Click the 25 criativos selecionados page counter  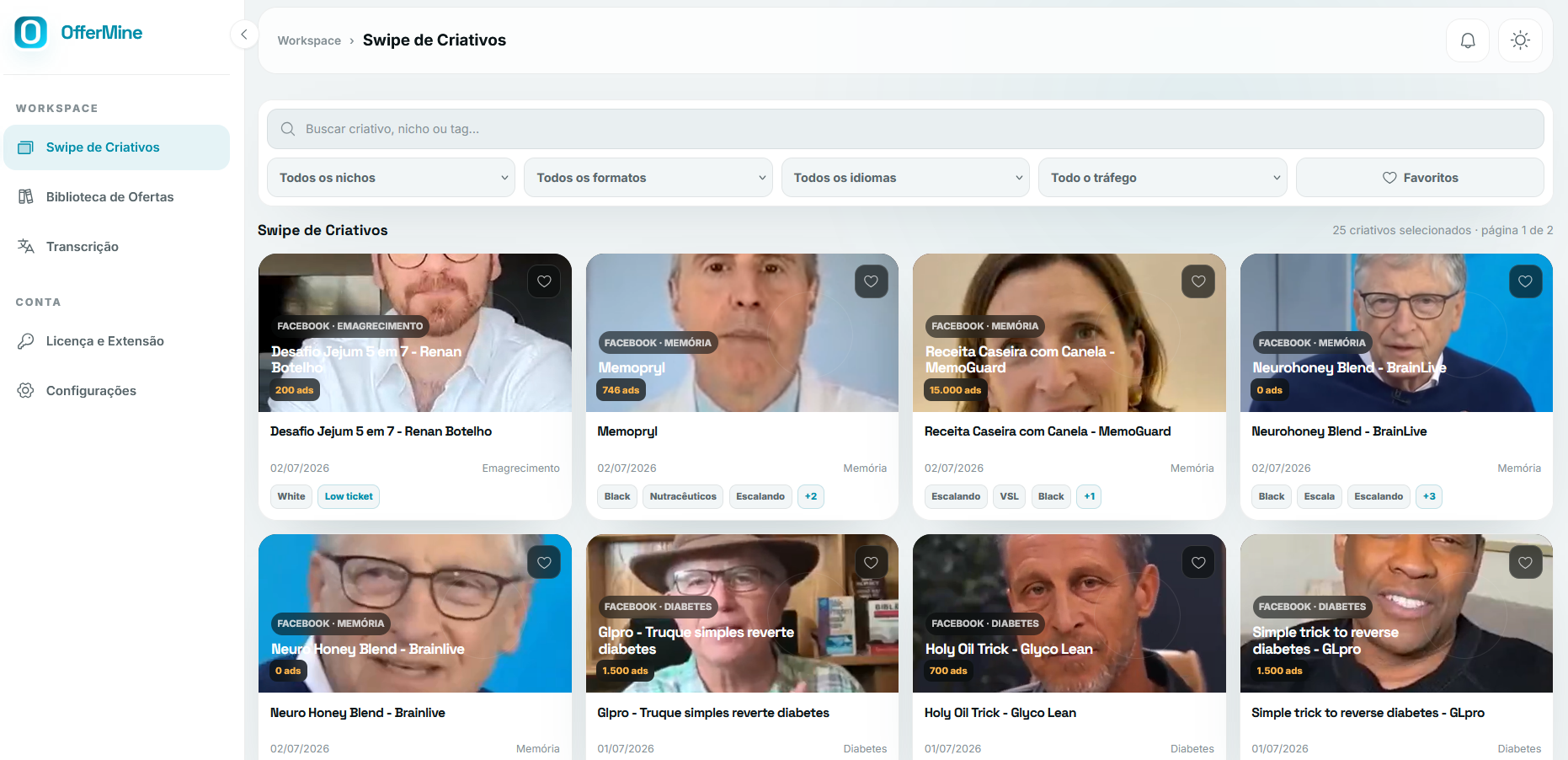(1443, 230)
